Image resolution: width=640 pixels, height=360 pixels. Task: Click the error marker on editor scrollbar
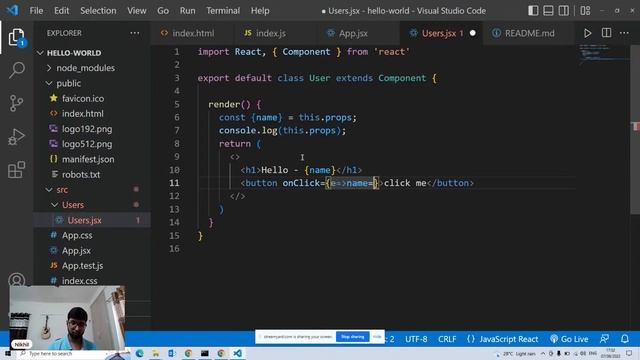pyautogui.click(x=636, y=126)
